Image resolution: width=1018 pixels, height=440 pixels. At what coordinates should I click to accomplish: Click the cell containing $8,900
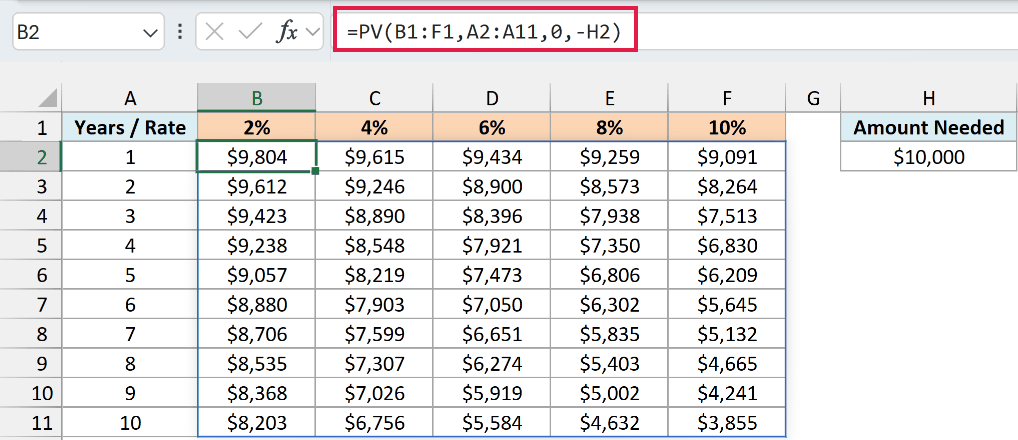[492, 187]
